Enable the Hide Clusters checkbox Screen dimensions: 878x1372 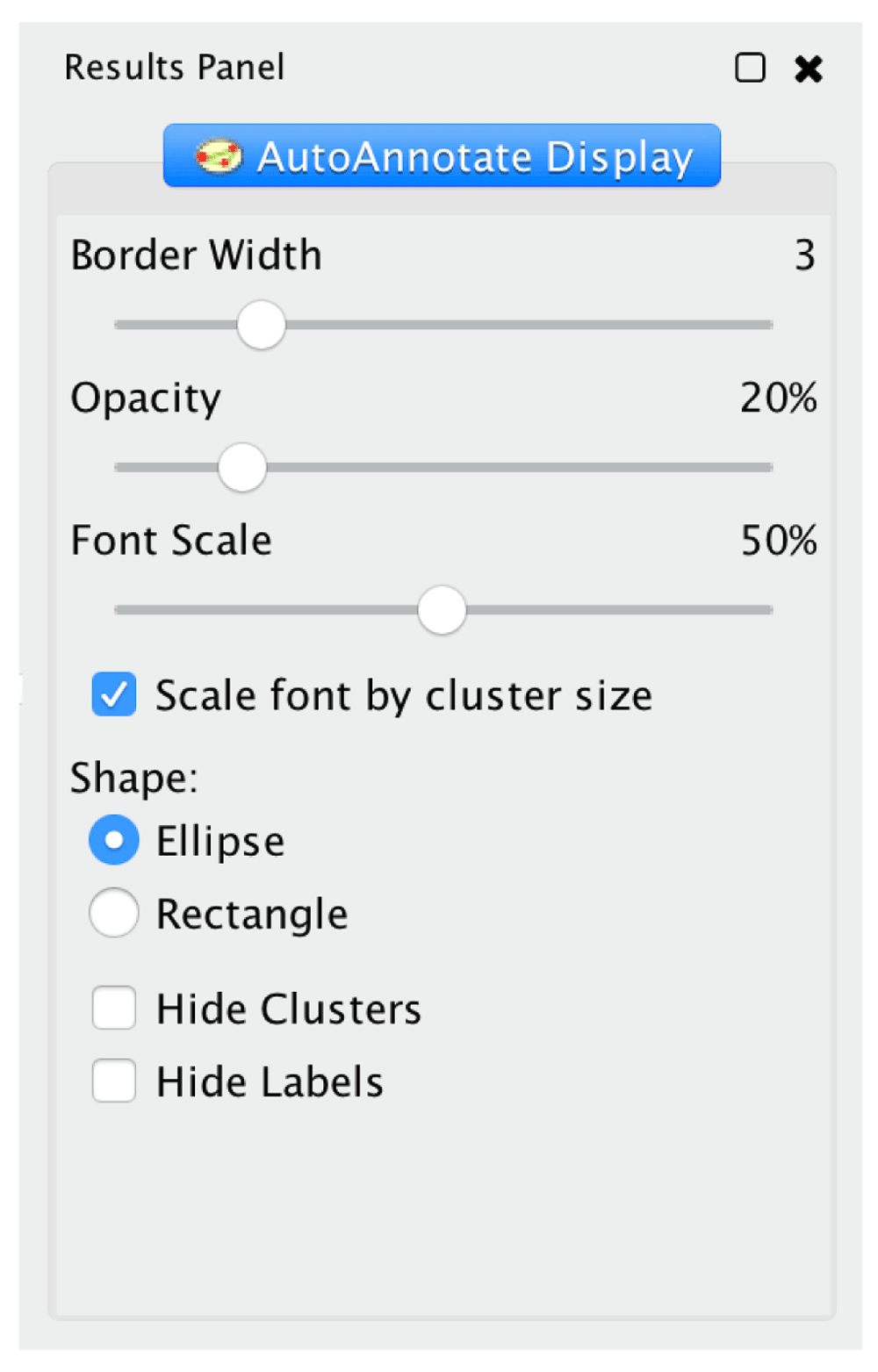[114, 1008]
